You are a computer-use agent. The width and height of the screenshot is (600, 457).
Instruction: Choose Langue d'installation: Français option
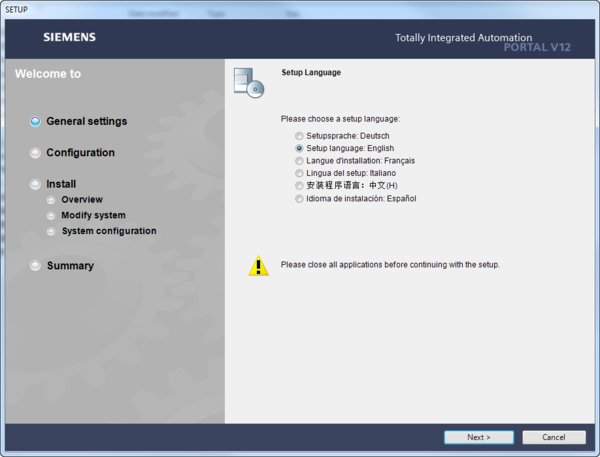point(299,161)
